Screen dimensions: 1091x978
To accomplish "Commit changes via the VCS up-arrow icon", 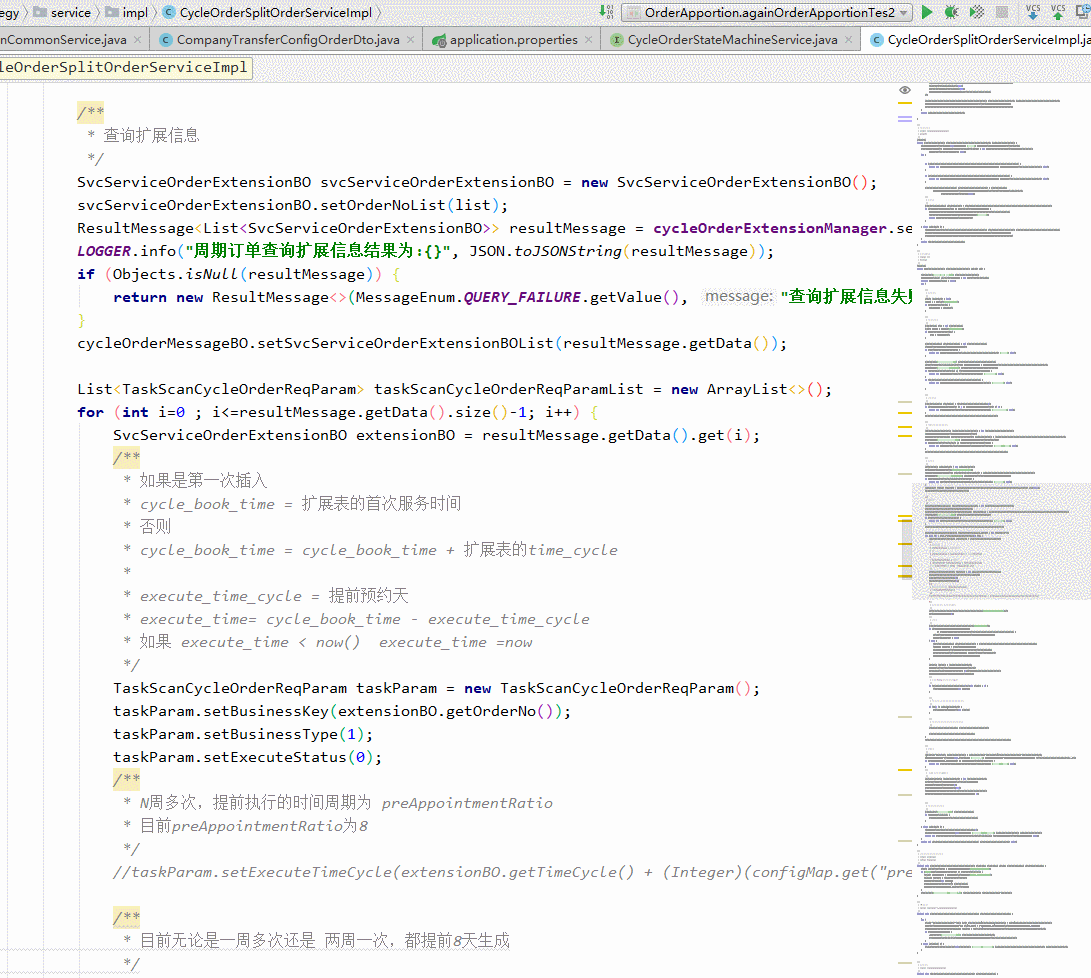I will pyautogui.click(x=1058, y=12).
